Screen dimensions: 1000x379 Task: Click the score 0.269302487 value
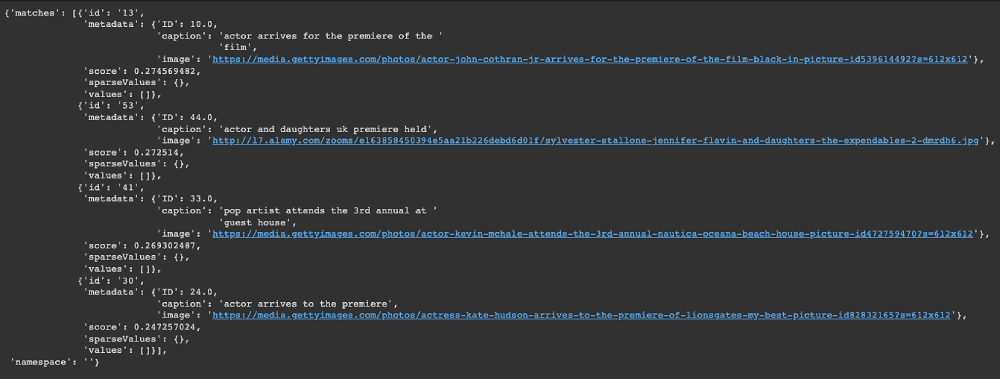[165, 246]
